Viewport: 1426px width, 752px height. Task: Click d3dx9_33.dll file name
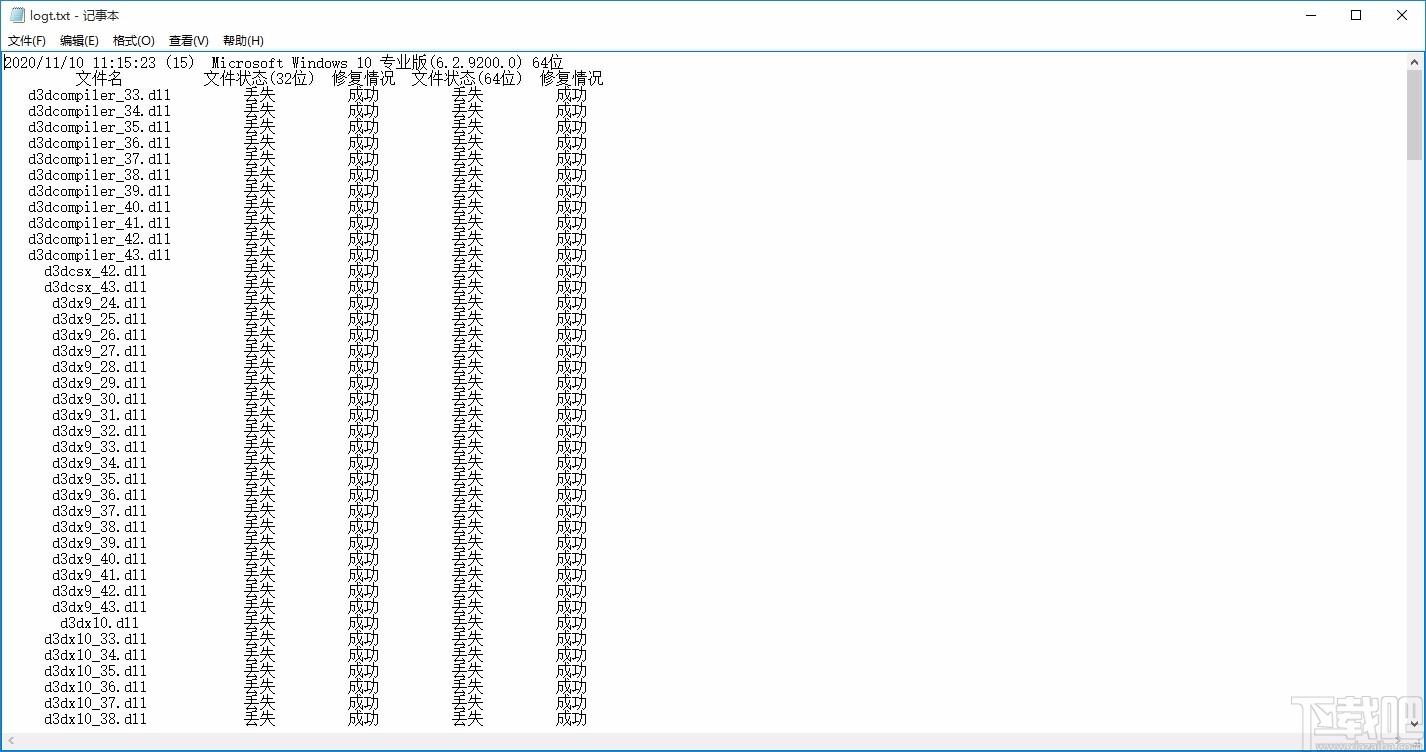(x=99, y=447)
